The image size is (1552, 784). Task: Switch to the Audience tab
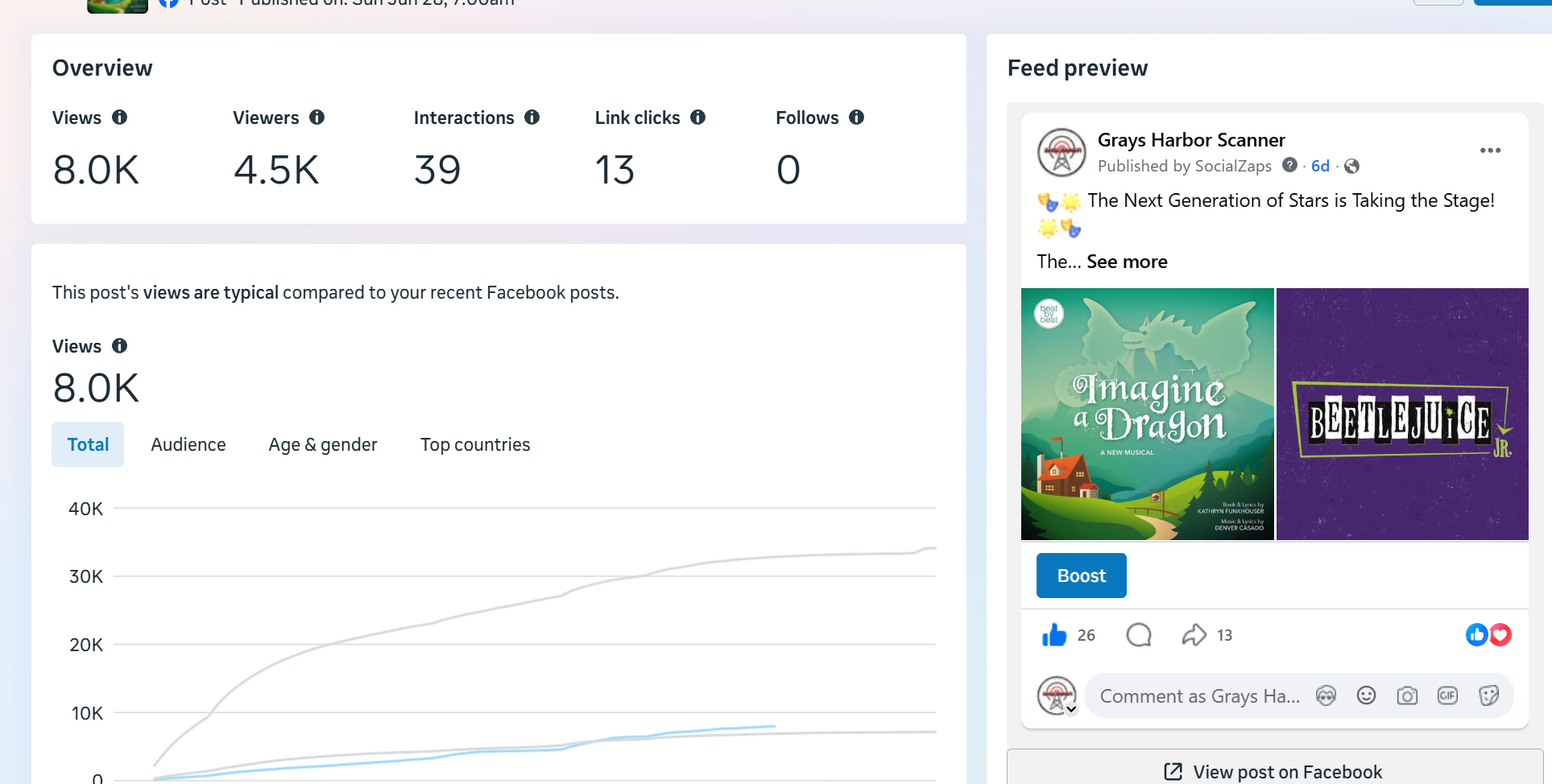click(x=188, y=444)
